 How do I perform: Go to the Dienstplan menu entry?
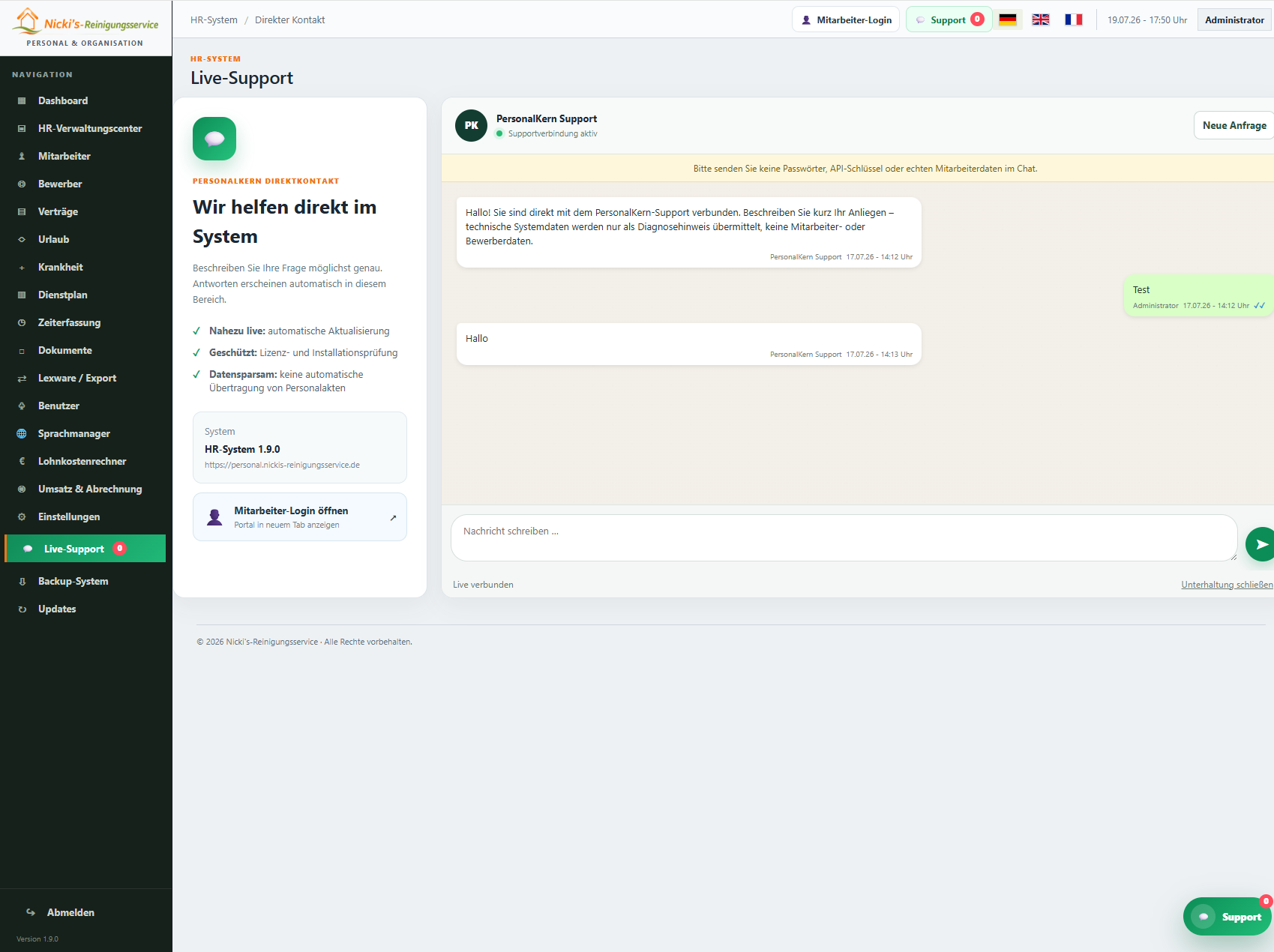[85, 295]
